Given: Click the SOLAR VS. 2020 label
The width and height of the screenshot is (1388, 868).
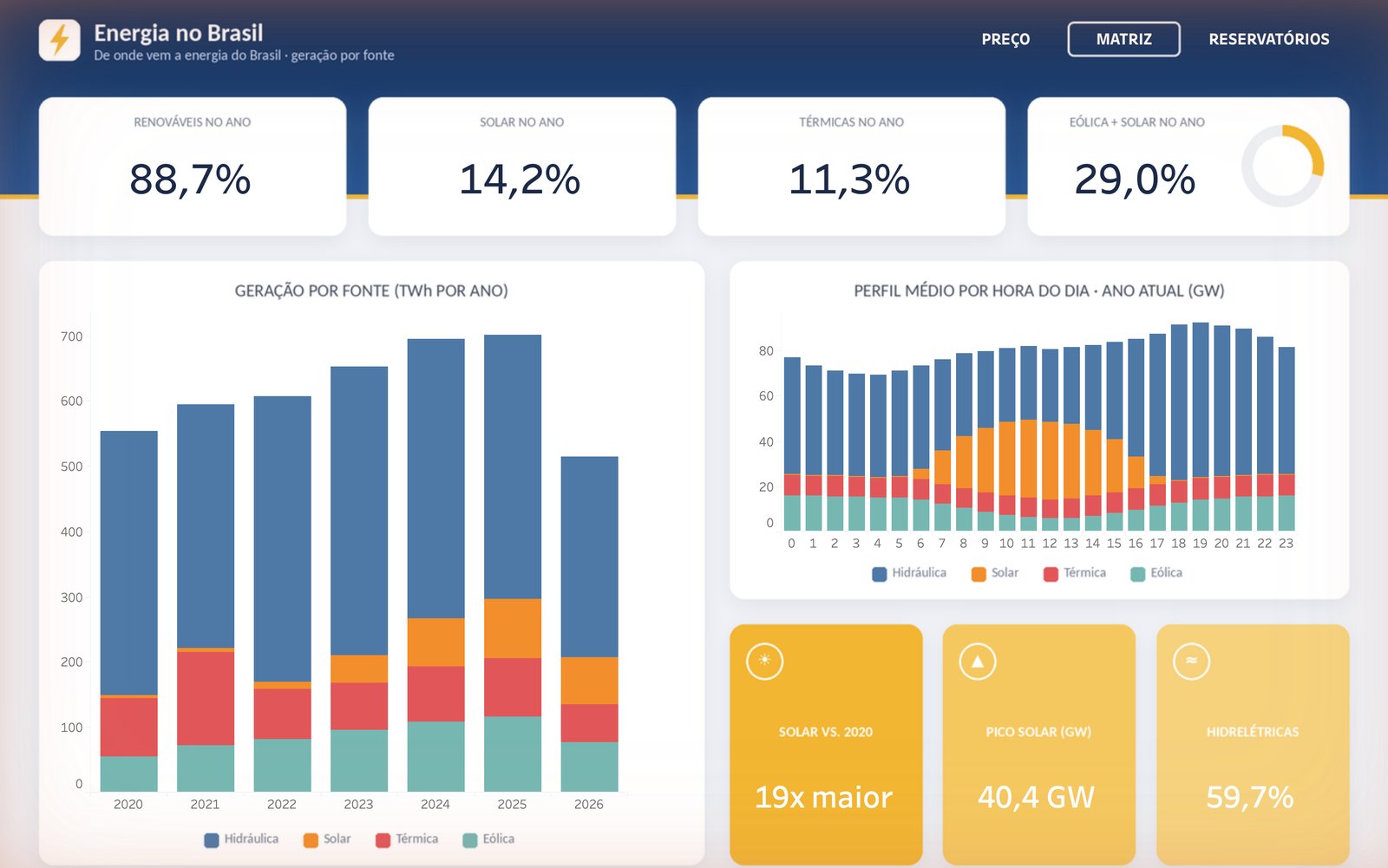Looking at the screenshot, I should coord(826,732).
